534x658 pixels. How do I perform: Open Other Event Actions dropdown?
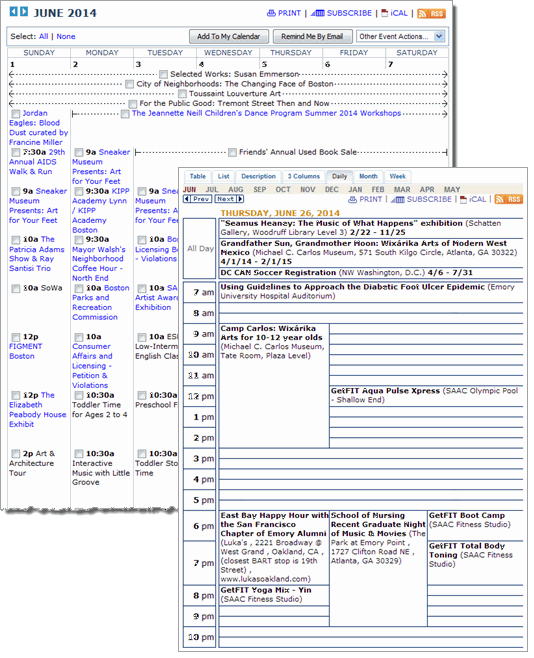400,37
